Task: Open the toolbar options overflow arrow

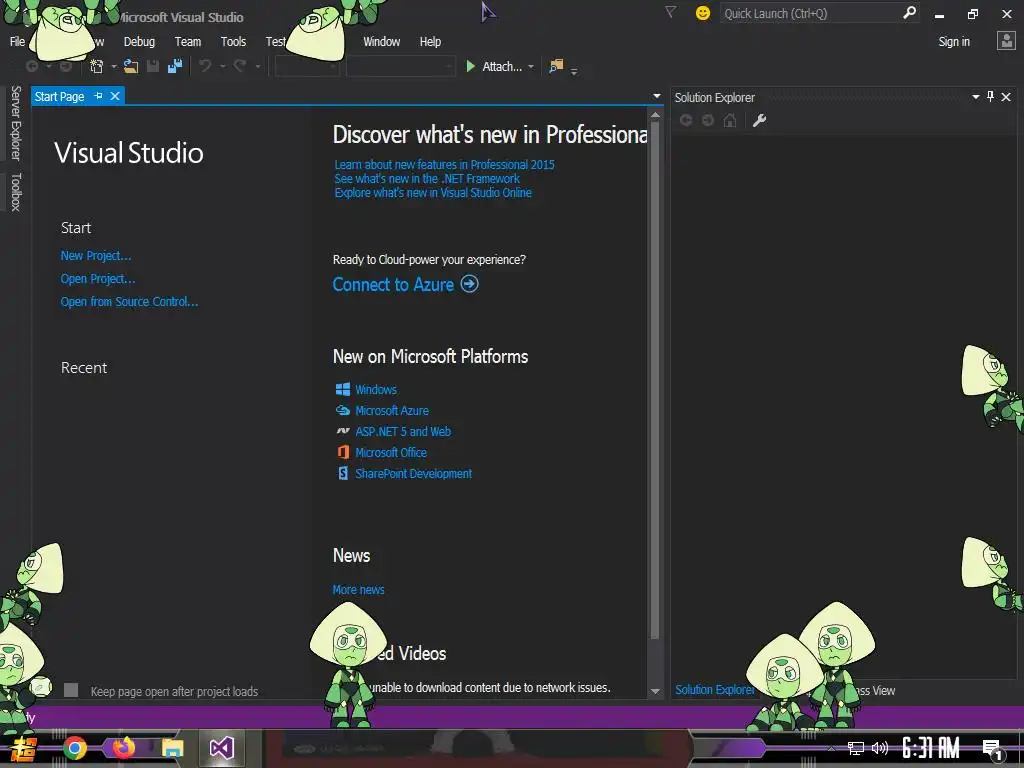Action: tap(574, 71)
